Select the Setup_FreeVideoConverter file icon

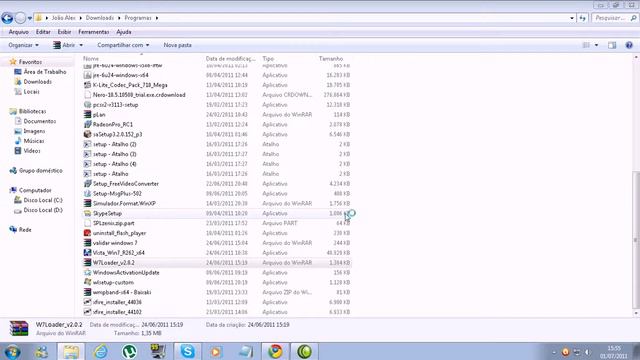click(87, 184)
